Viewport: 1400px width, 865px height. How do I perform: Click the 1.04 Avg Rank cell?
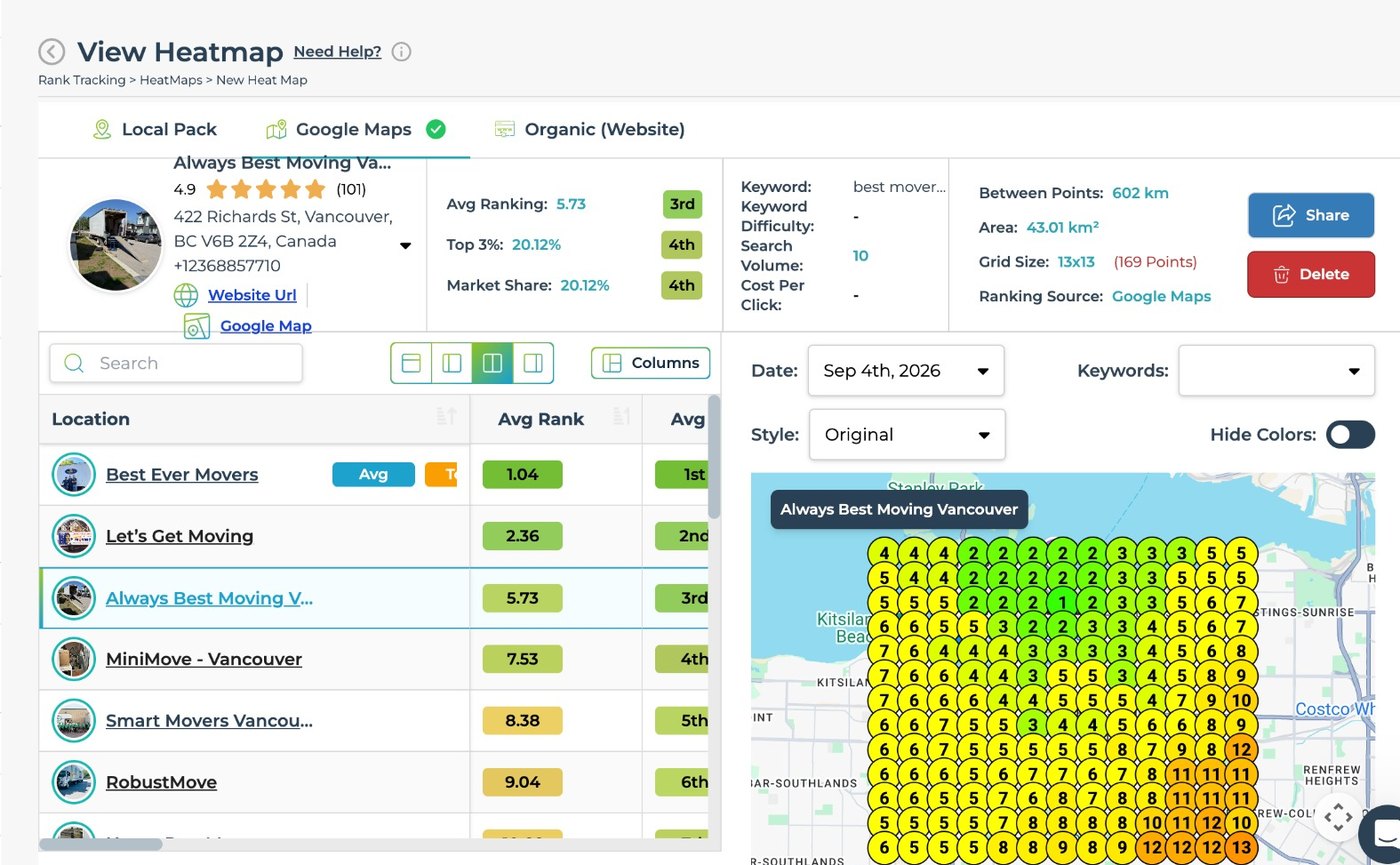click(522, 475)
